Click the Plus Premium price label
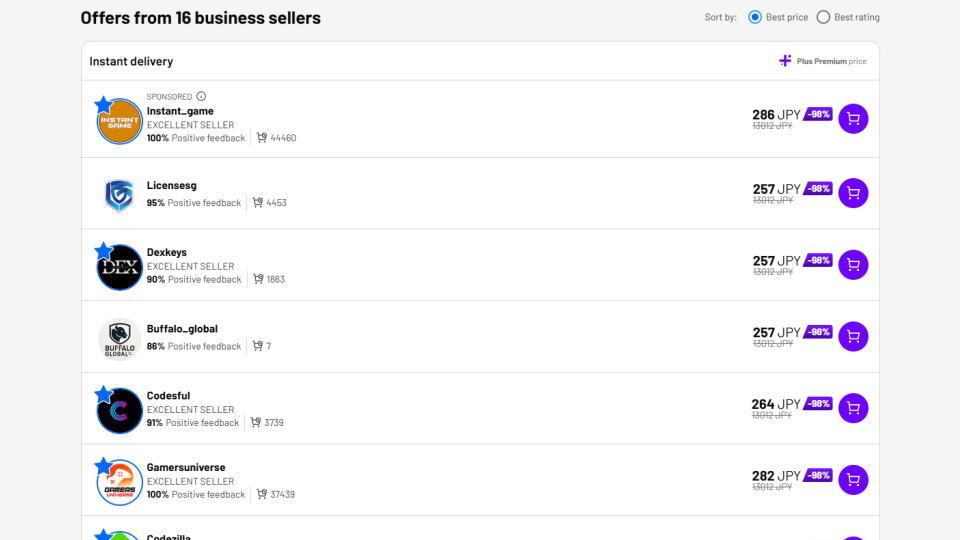Image resolution: width=960 pixels, height=540 pixels. point(831,61)
